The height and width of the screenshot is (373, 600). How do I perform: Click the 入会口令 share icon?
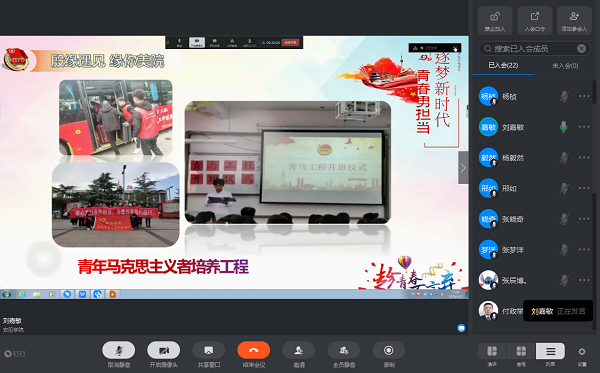[x=535, y=20]
